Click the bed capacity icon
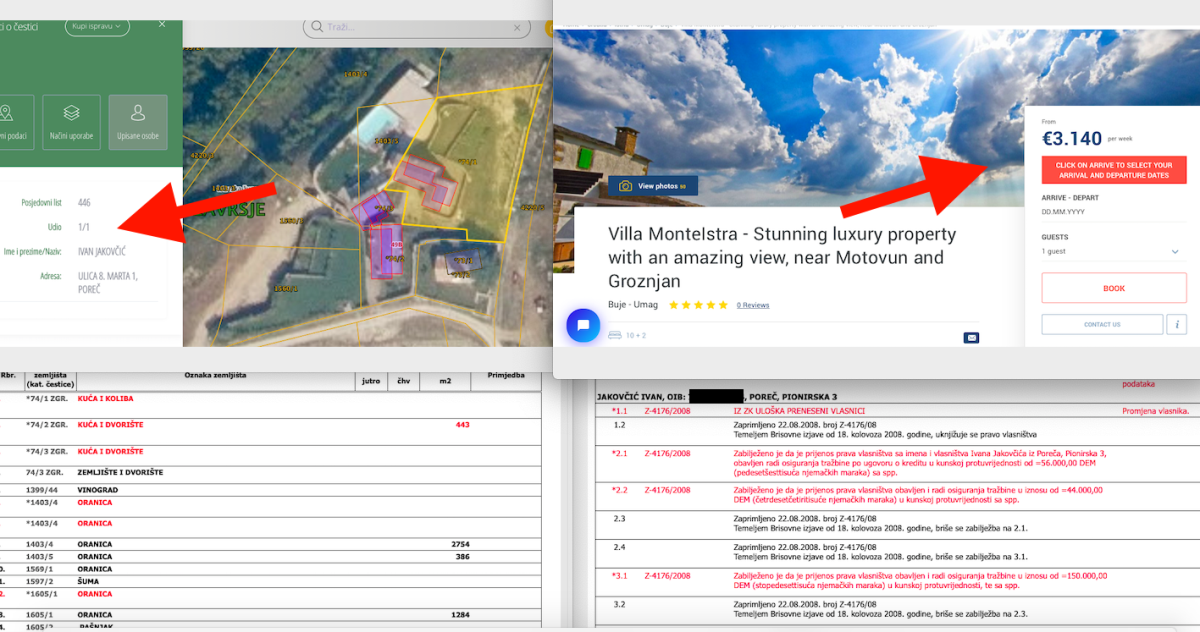The image size is (1200, 632). [615, 336]
